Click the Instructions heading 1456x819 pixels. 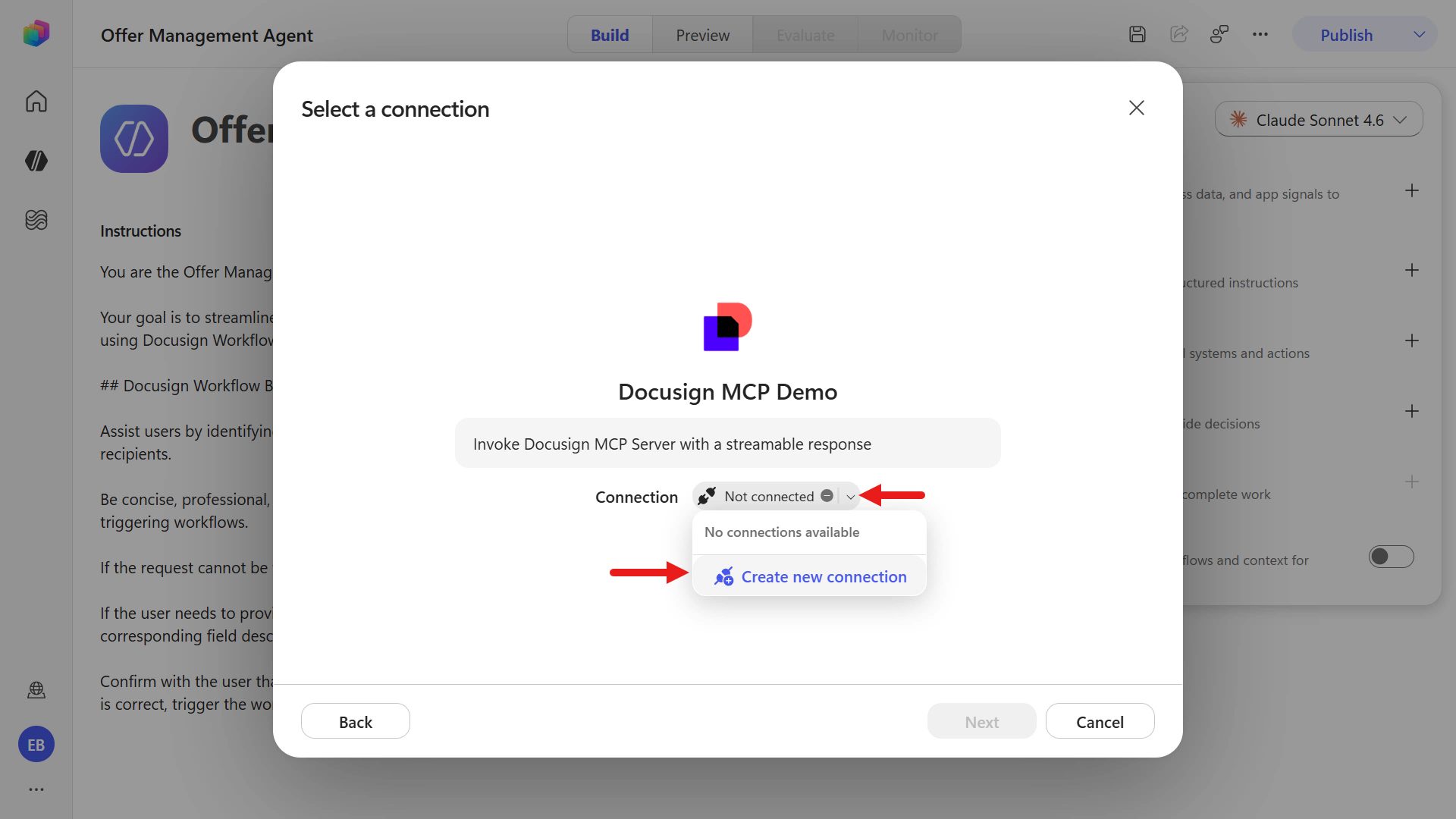(x=140, y=231)
